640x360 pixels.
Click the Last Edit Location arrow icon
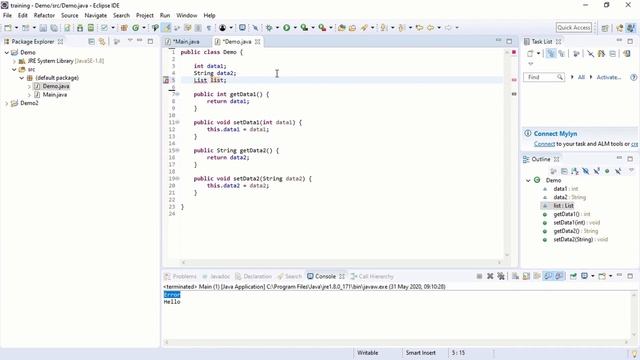tap(419, 28)
